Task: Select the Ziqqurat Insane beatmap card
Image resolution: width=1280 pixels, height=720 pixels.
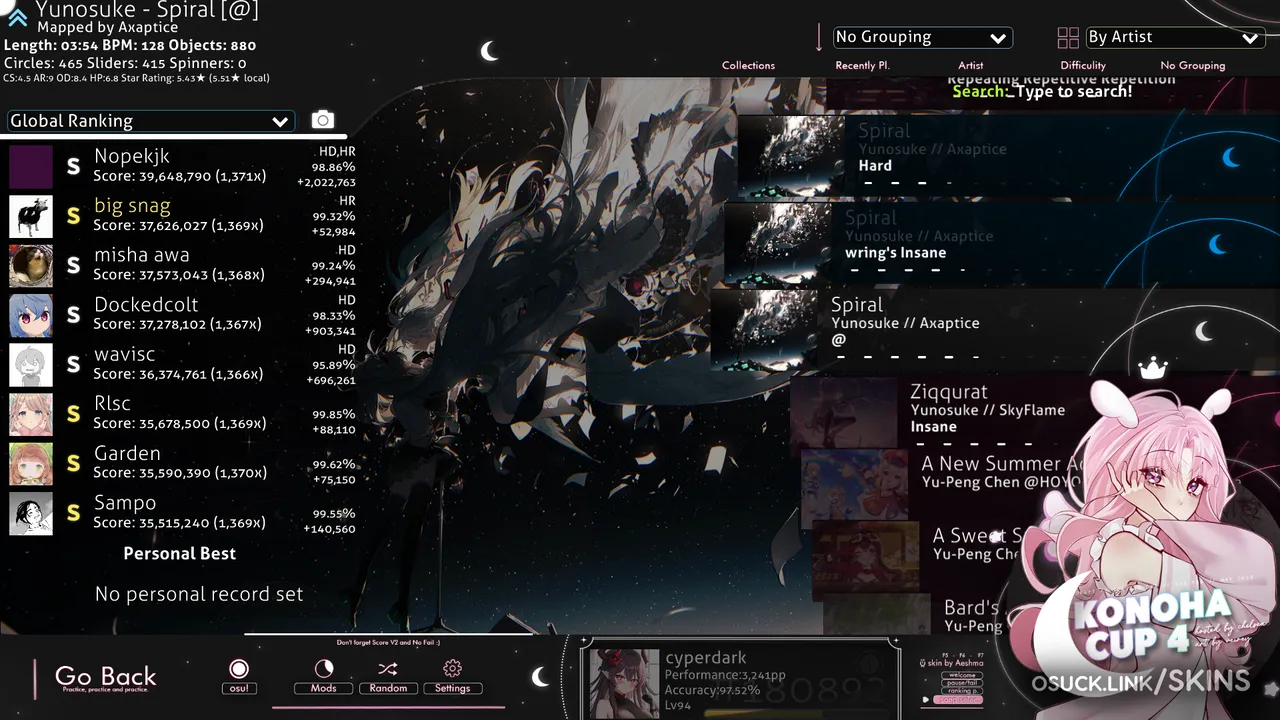Action: point(940,410)
